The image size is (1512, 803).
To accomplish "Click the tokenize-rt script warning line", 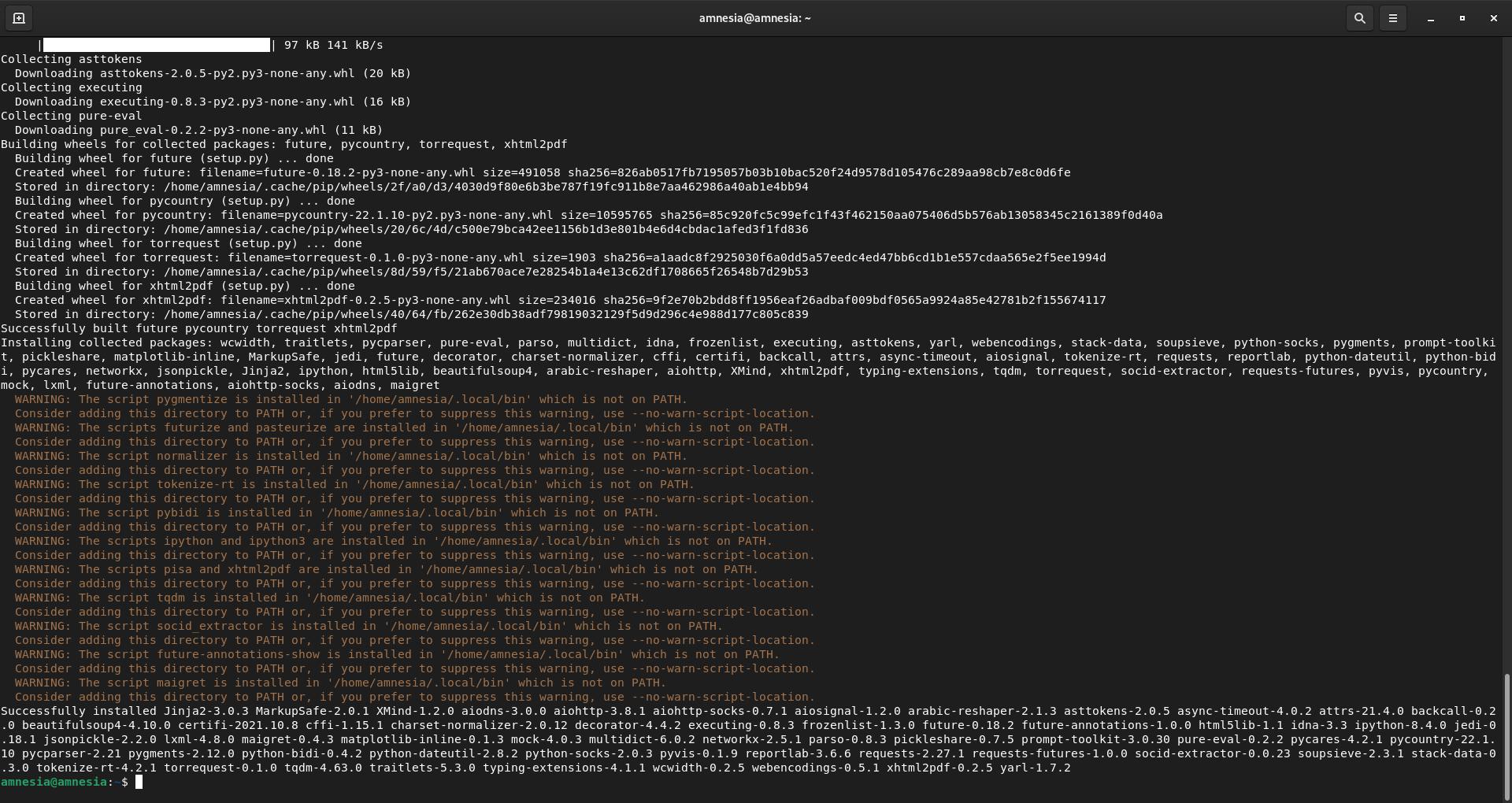I will [x=354, y=484].
